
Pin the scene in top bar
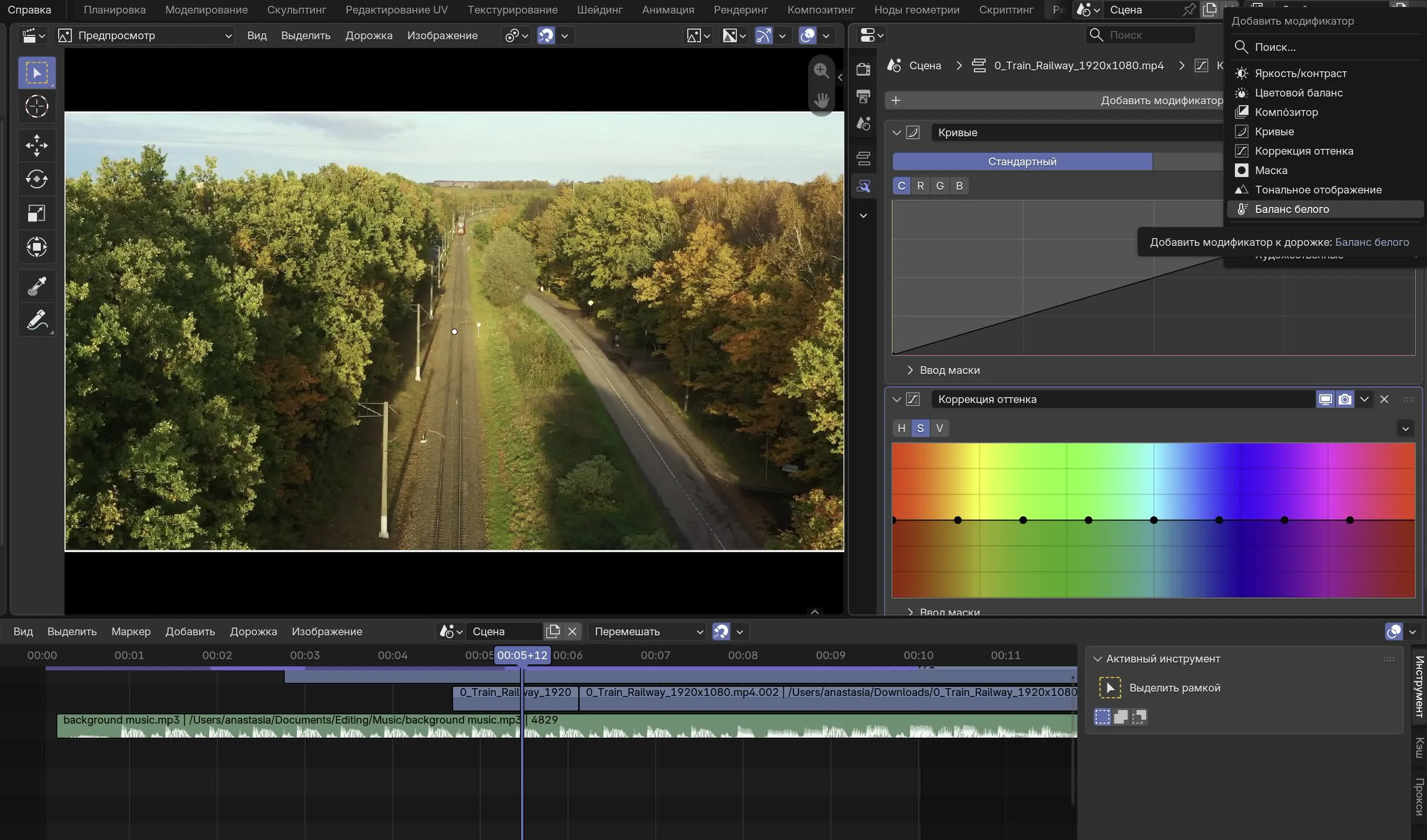[1189, 10]
